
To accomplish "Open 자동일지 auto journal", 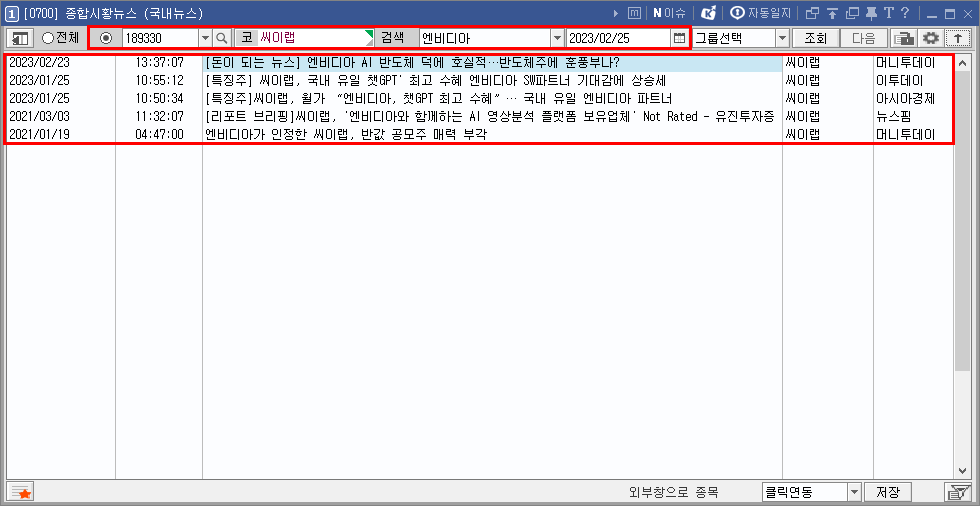I will pyautogui.click(x=761, y=13).
